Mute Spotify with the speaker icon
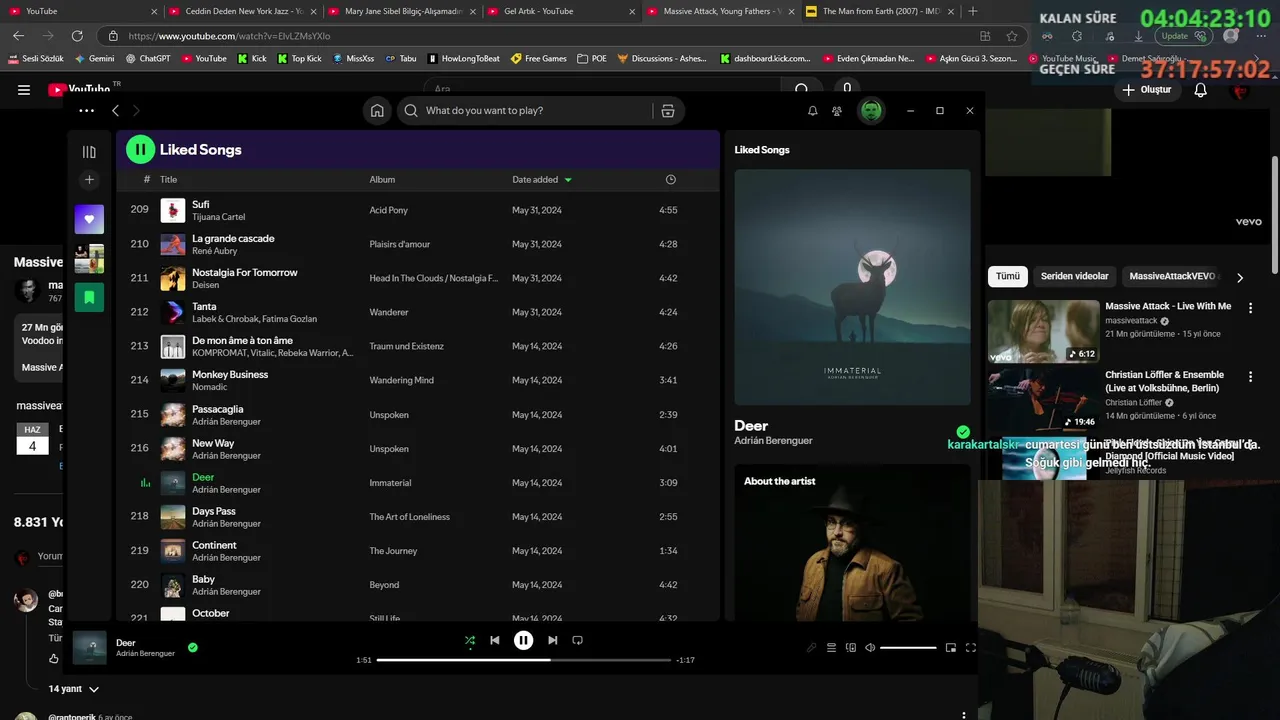This screenshot has width=1280, height=720. 870,648
